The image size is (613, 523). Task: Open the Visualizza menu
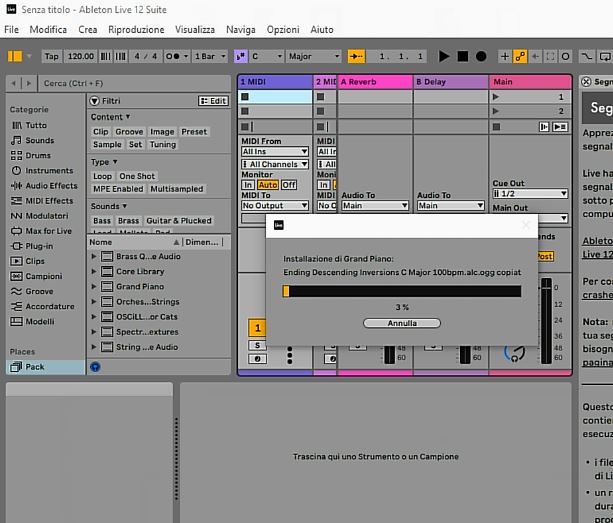pos(195,30)
